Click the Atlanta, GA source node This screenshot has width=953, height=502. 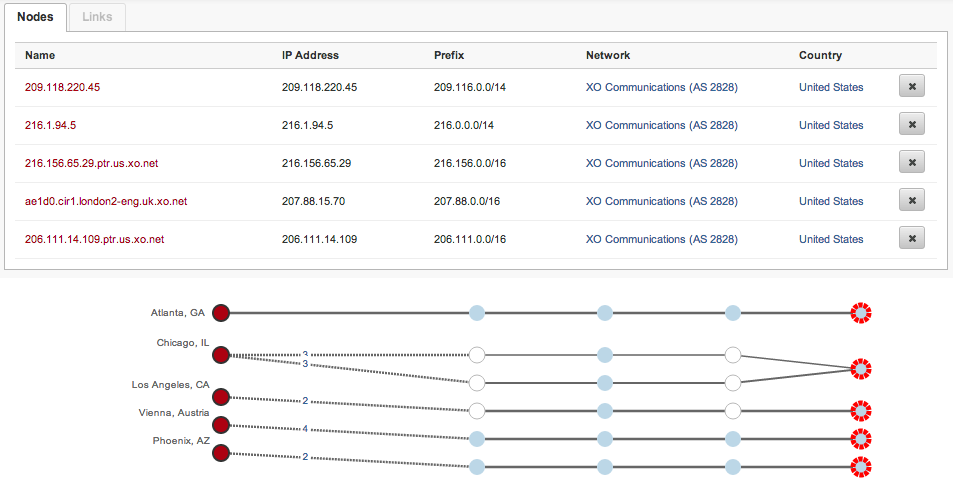[x=222, y=313]
